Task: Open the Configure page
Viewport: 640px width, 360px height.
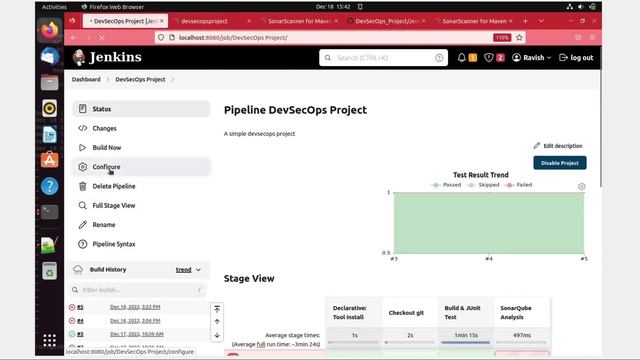Action: [x=141, y=167]
